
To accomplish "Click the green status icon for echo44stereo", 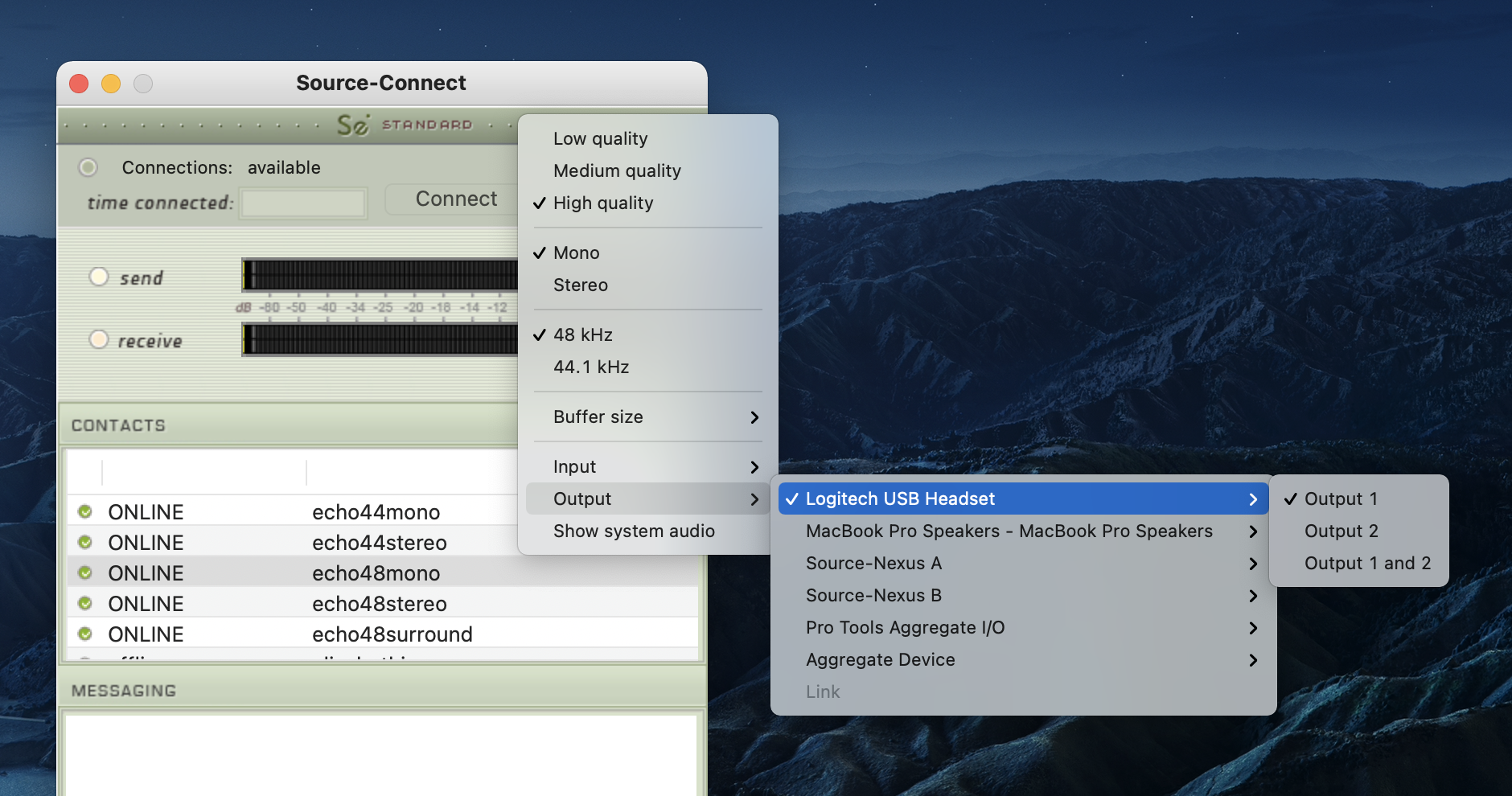I will 85,543.
